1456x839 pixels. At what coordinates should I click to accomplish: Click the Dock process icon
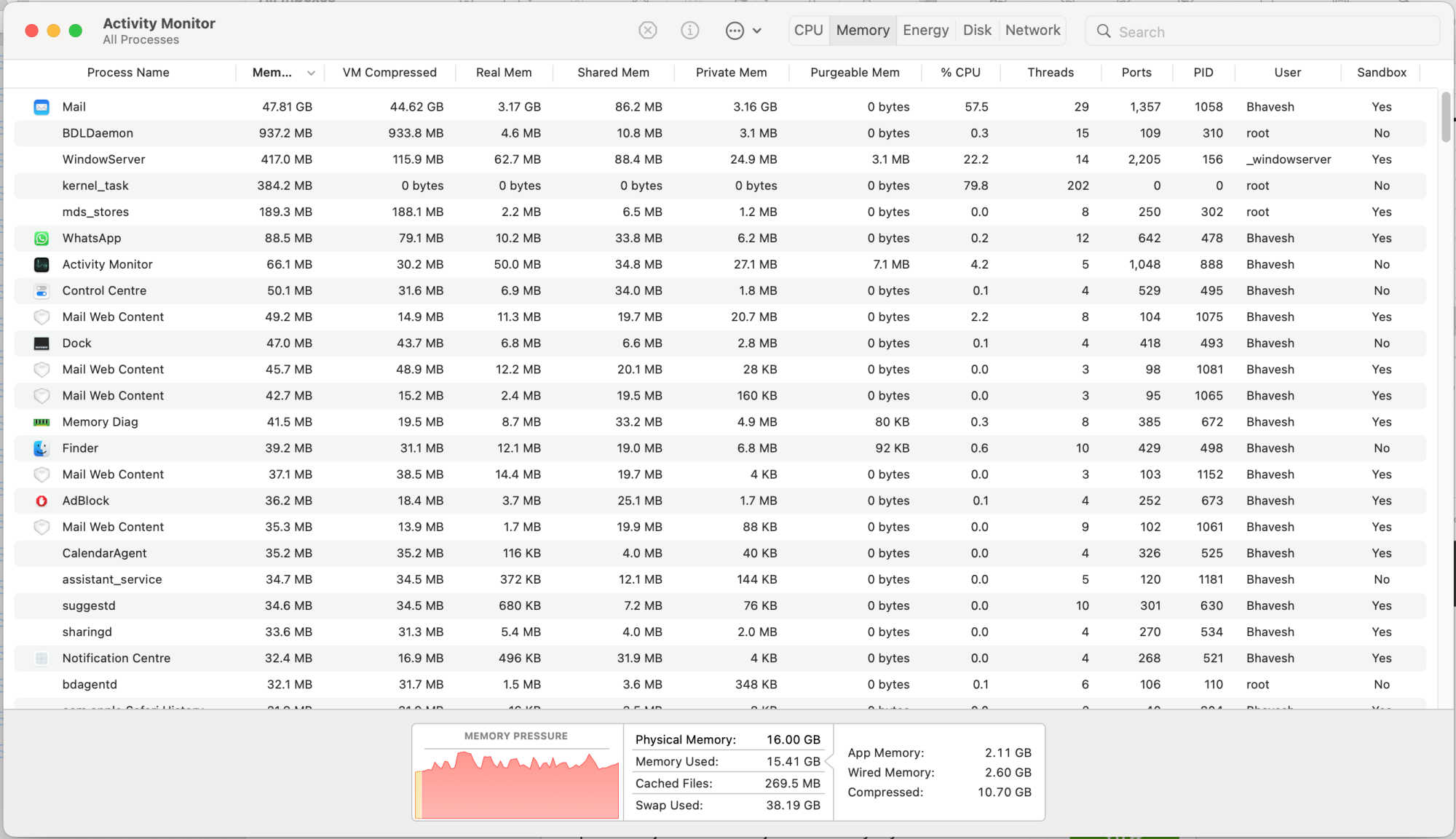pos(41,343)
